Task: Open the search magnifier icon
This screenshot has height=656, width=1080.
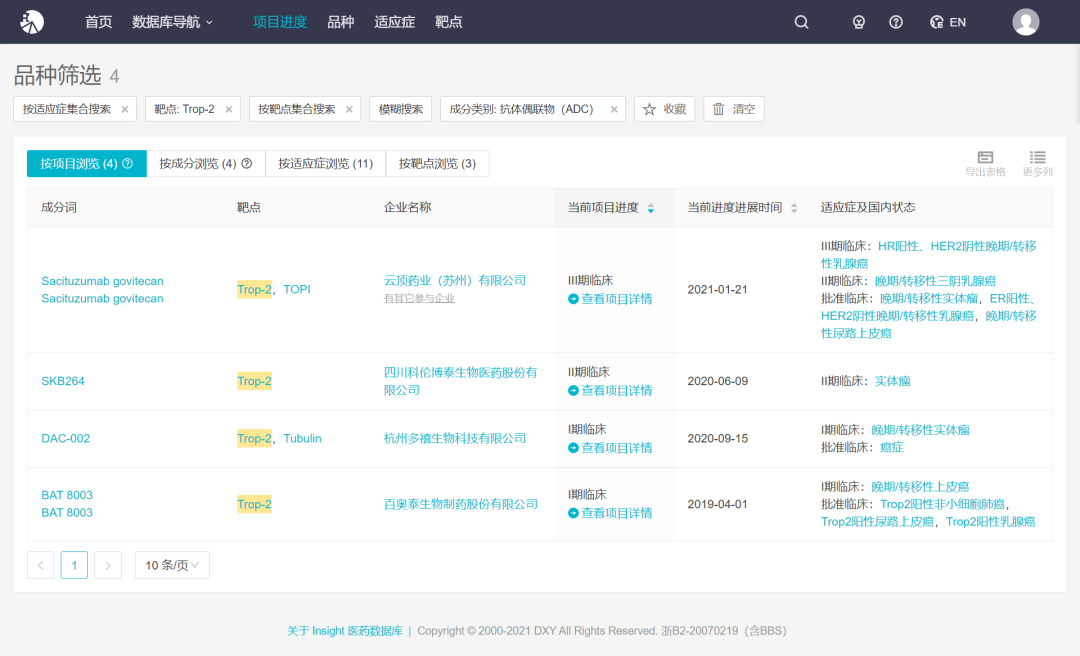Action: [801, 22]
